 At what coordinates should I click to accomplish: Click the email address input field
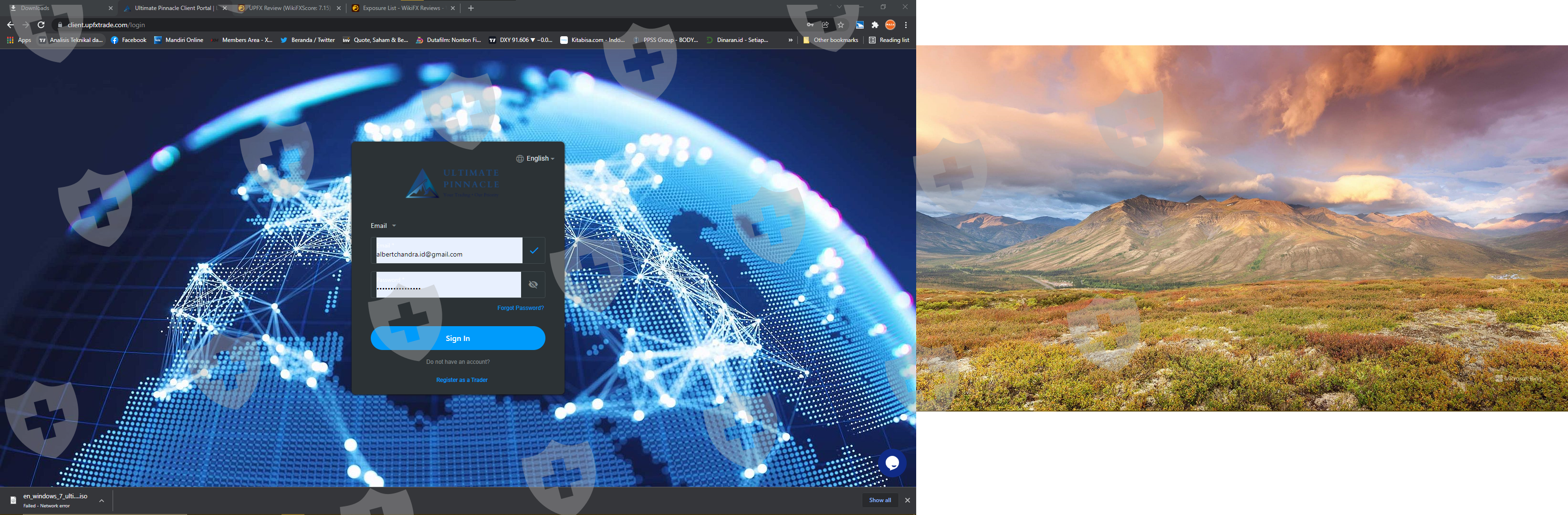click(449, 251)
